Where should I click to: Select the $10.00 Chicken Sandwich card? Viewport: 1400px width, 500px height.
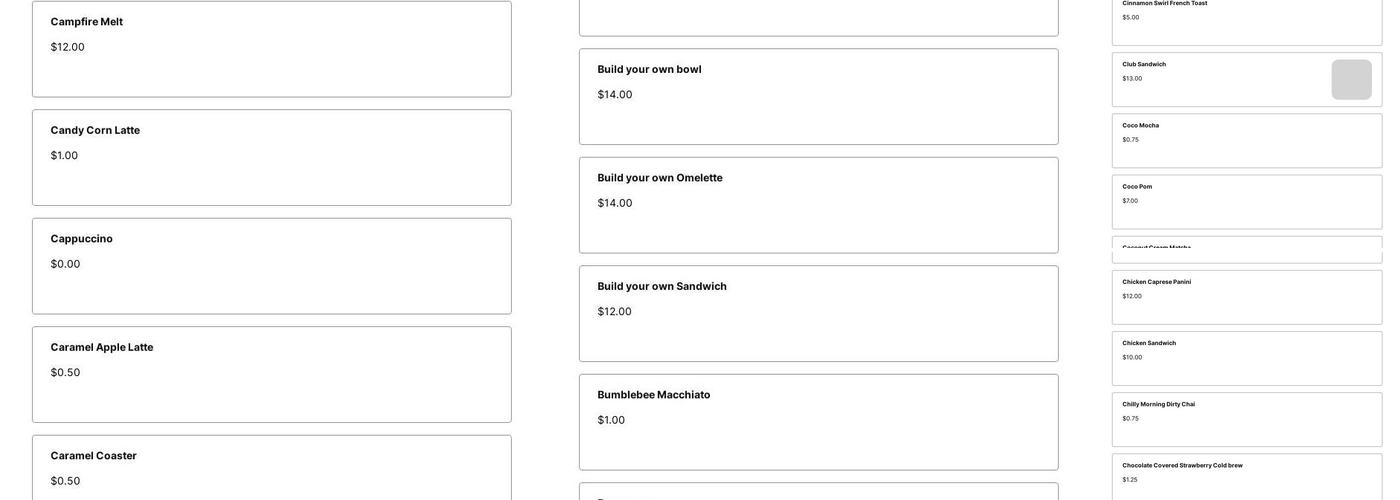click(x=1246, y=358)
